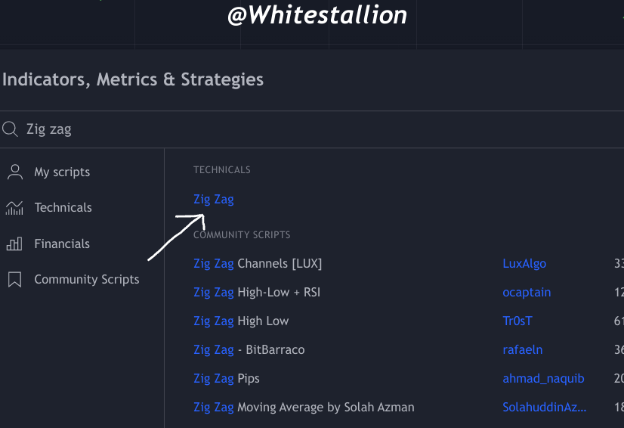
Task: Click the Technicals chart icon
Action: point(15,208)
